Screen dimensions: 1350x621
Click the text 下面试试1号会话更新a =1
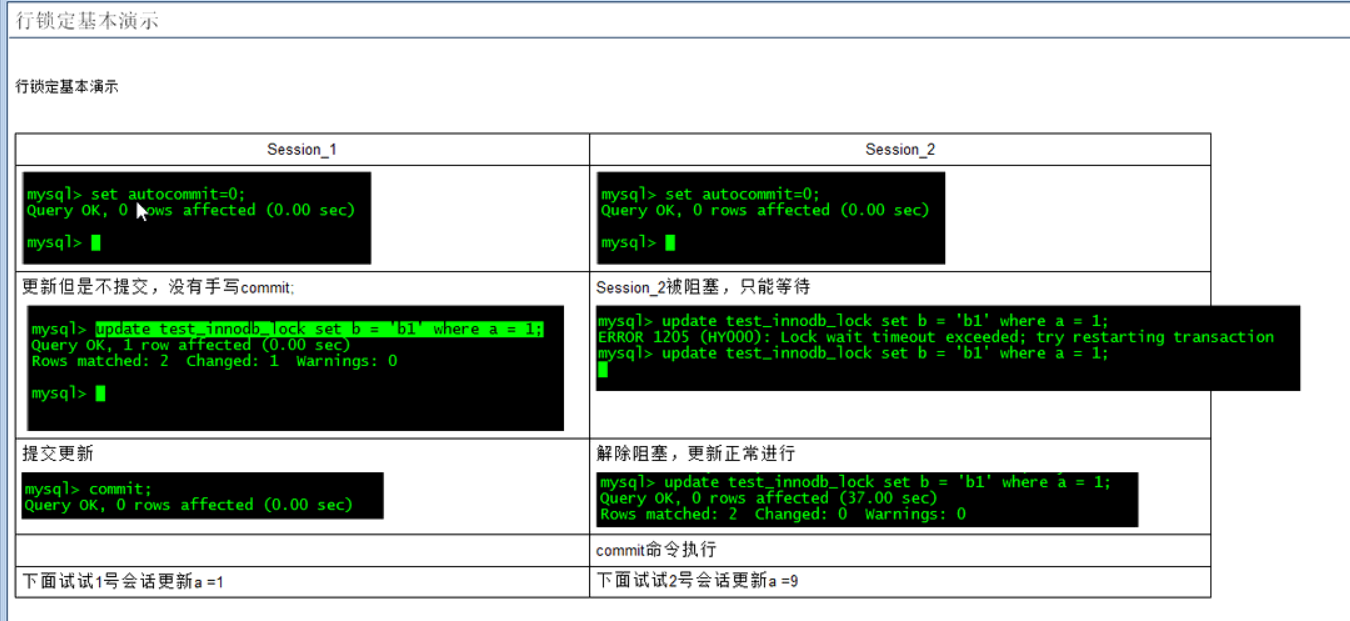pos(123,581)
